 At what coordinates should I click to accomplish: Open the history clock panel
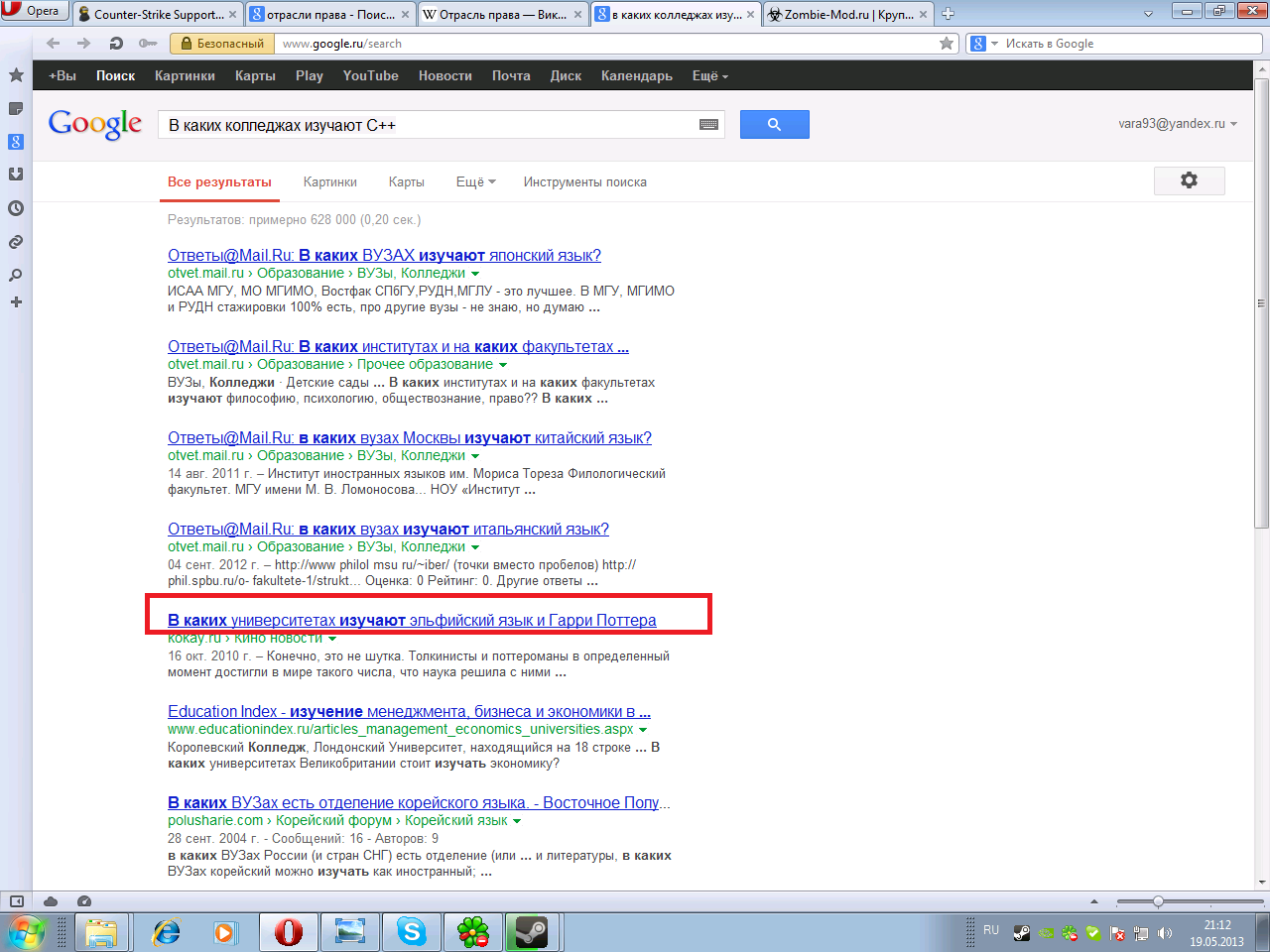click(x=16, y=208)
